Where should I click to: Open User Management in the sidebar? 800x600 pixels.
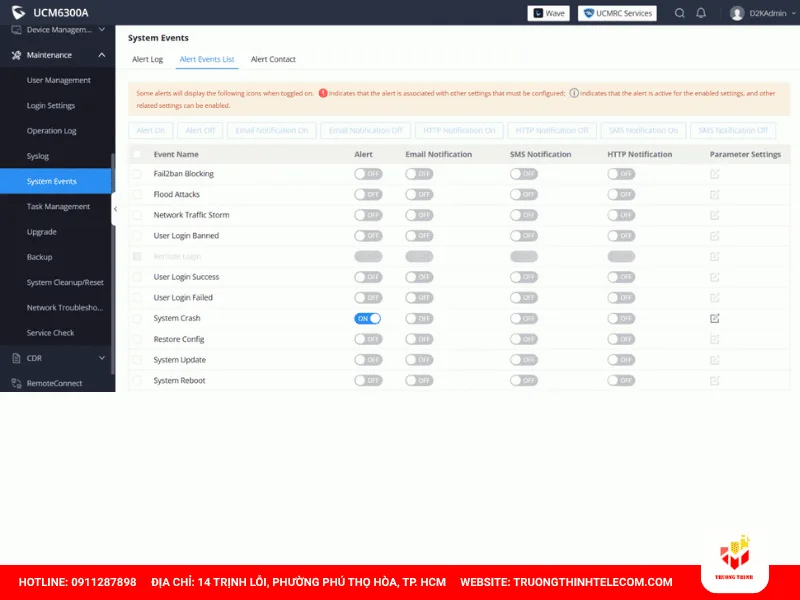pos(59,80)
